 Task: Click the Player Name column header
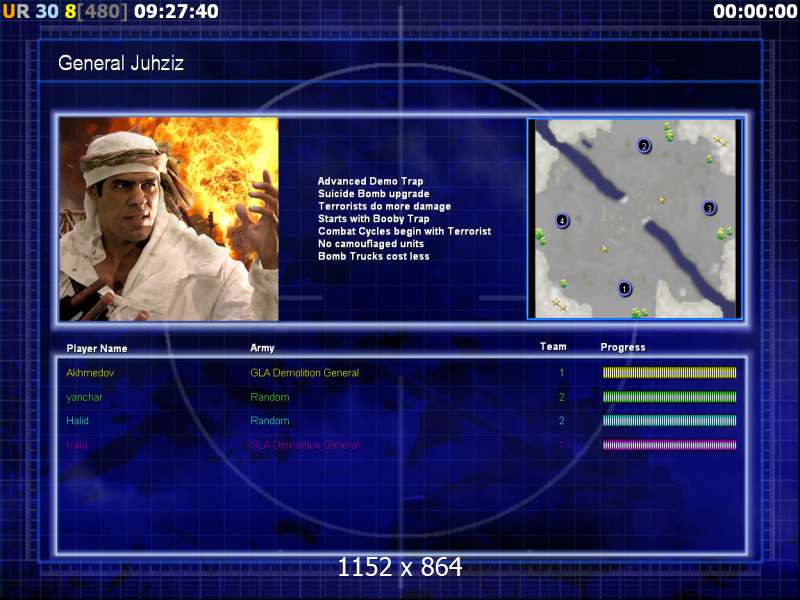[97, 348]
